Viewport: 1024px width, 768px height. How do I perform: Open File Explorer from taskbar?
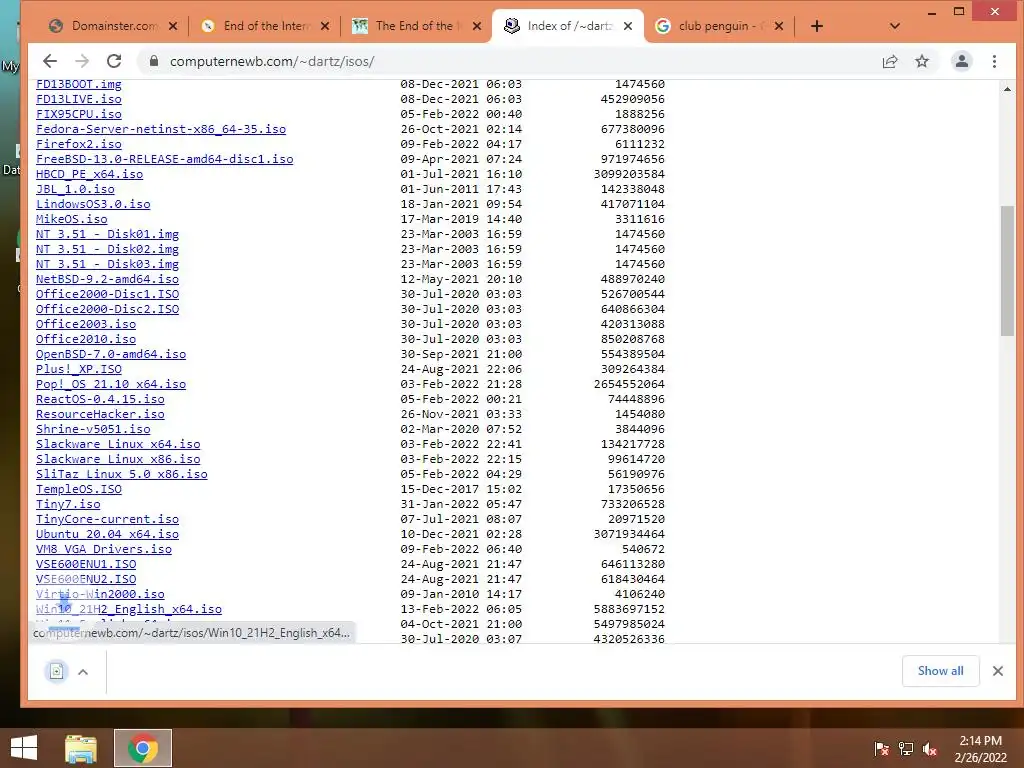click(80, 748)
